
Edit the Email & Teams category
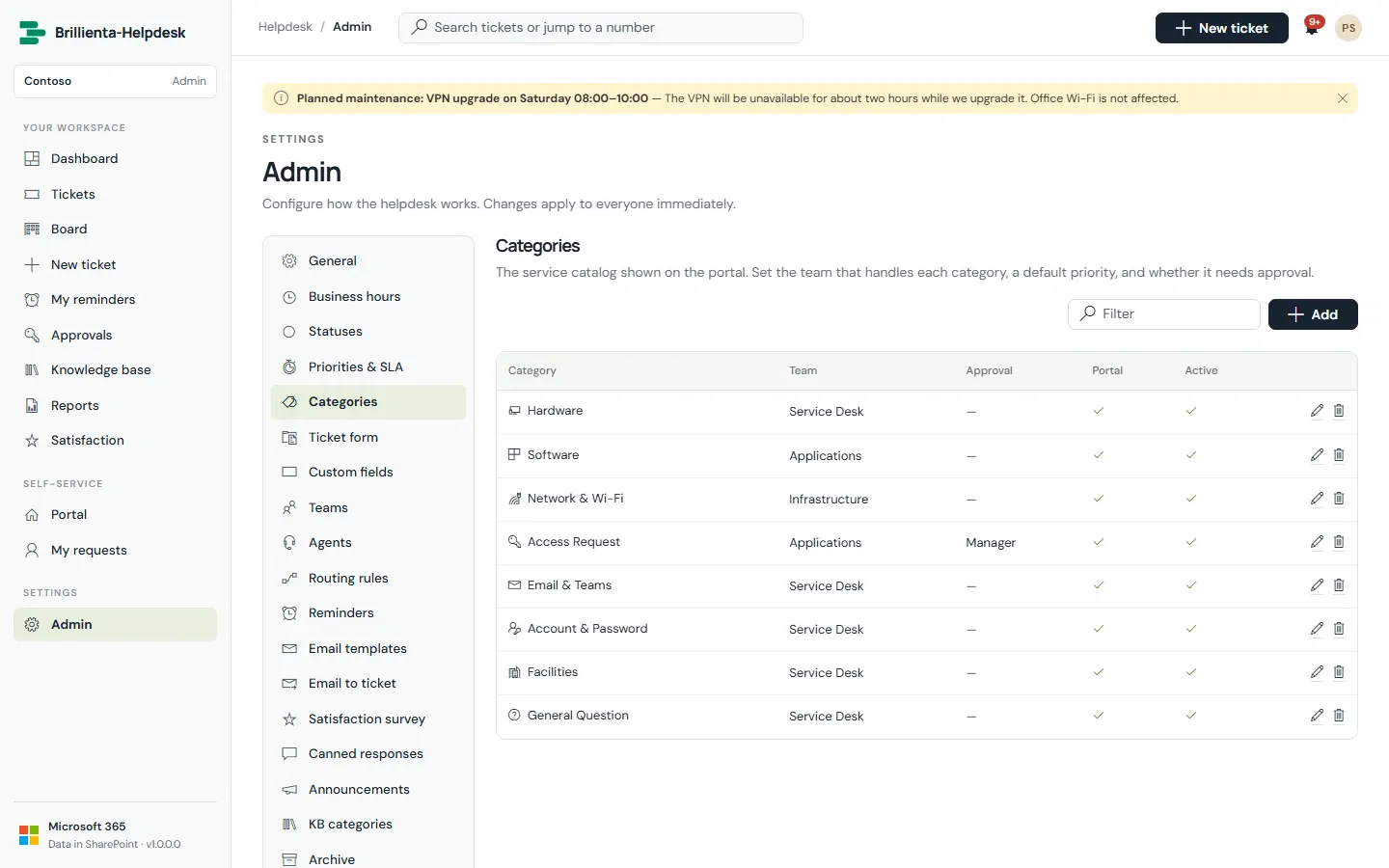1317,585
